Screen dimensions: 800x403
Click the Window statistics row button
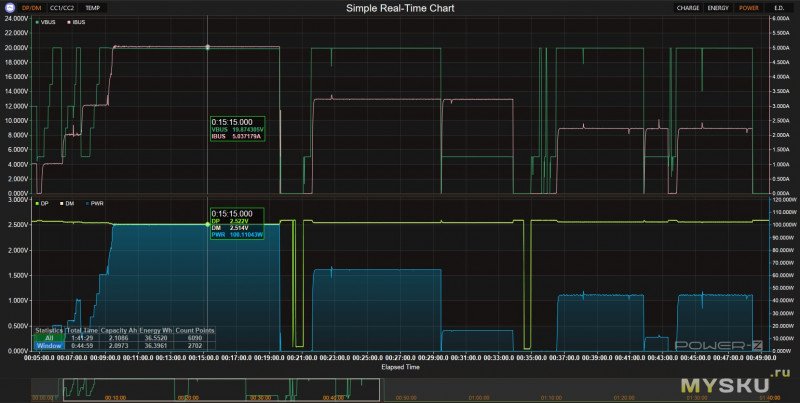49,346
